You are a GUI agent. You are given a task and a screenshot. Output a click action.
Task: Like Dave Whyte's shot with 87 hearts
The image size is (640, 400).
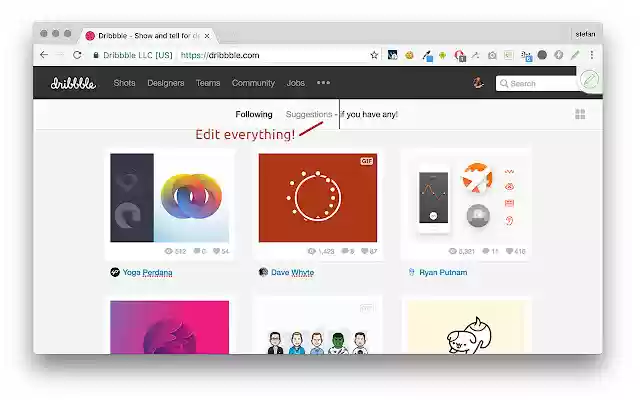coord(369,251)
